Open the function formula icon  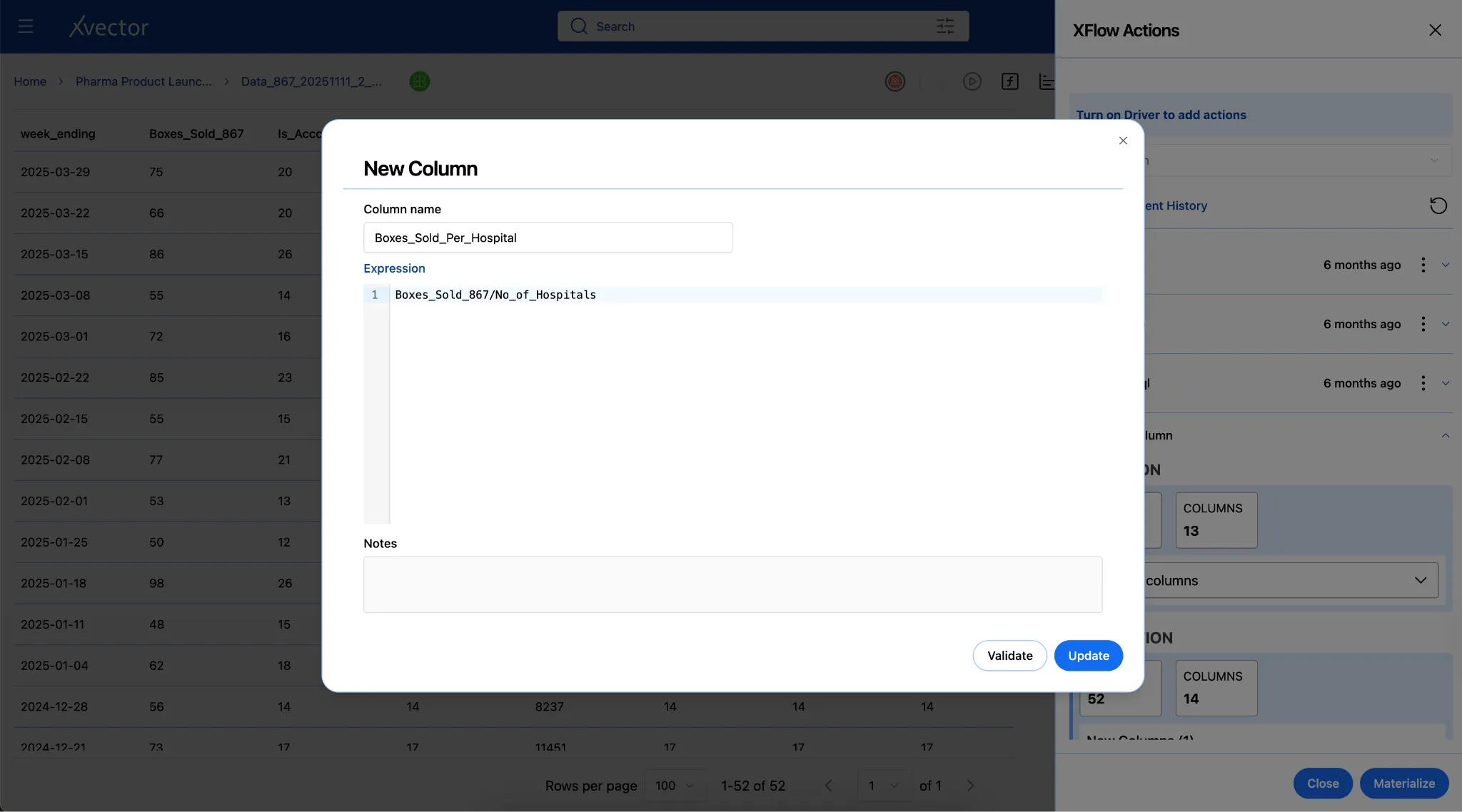(1009, 81)
